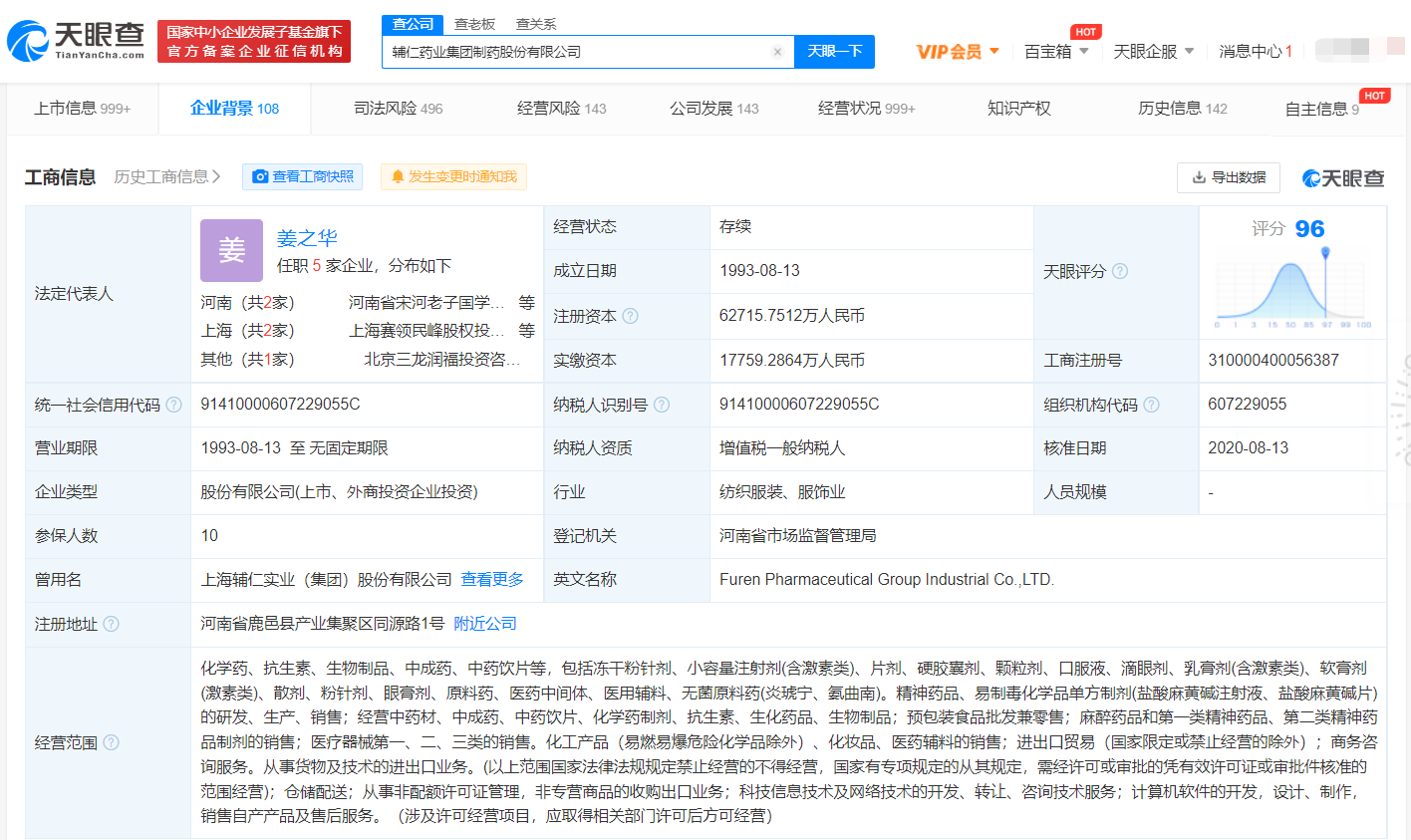The image size is (1411, 840).
Task: Open 消息中心 notifications
Action: tap(1256, 52)
